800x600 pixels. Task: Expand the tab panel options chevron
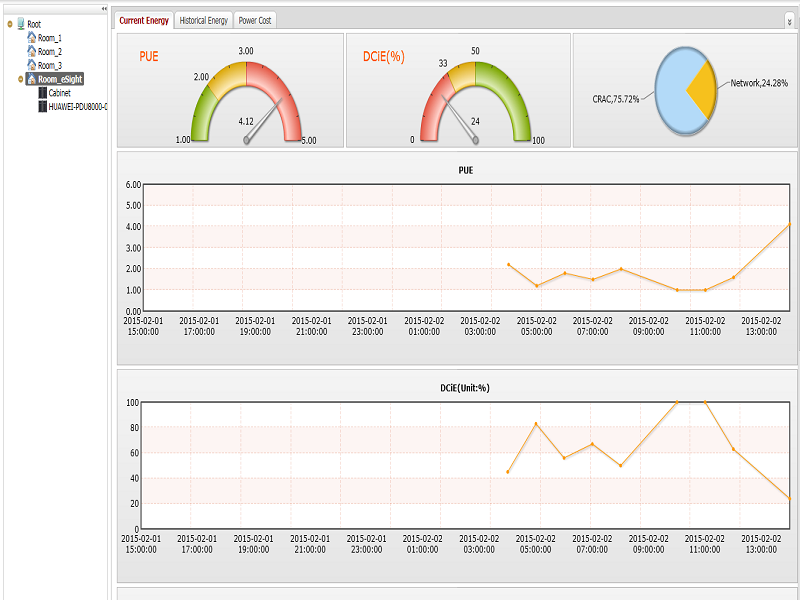point(789,21)
